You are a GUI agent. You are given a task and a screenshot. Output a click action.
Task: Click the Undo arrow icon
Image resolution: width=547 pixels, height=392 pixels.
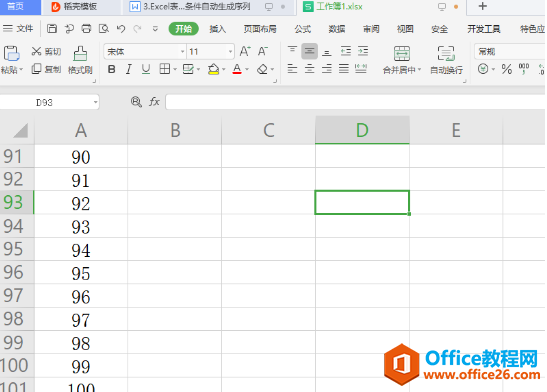pos(121,29)
